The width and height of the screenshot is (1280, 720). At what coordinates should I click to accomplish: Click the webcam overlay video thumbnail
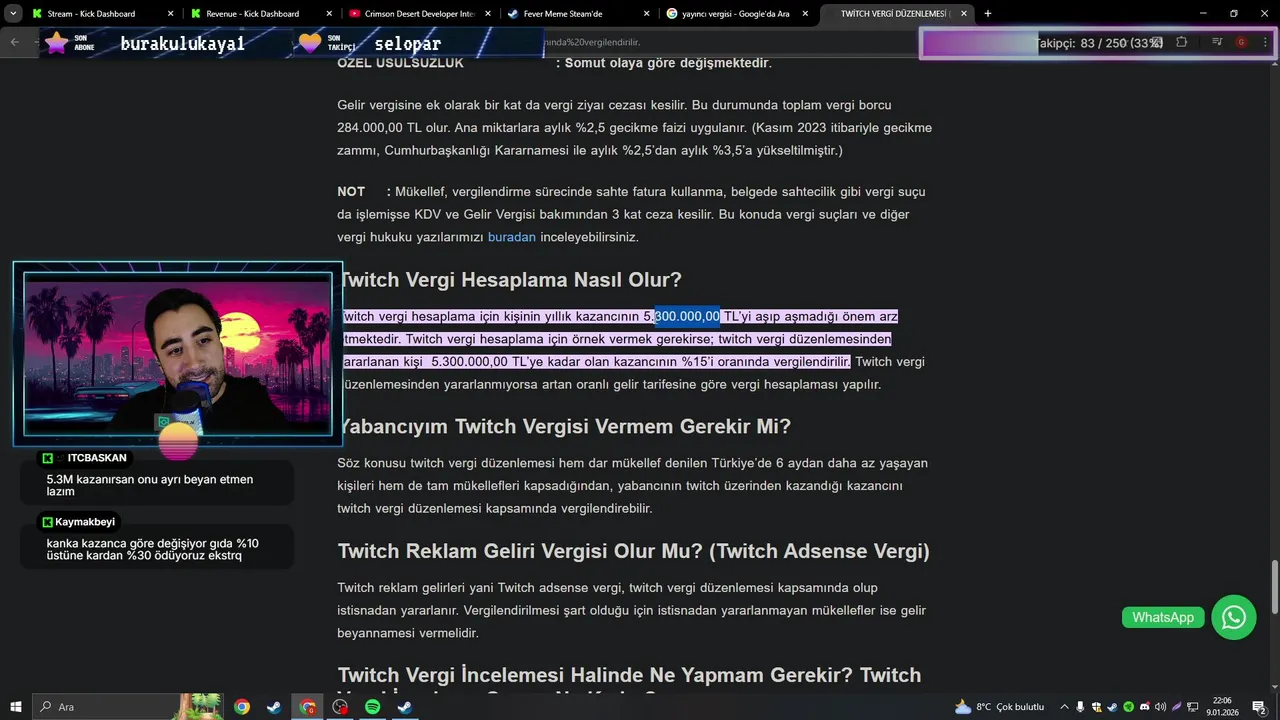click(177, 355)
